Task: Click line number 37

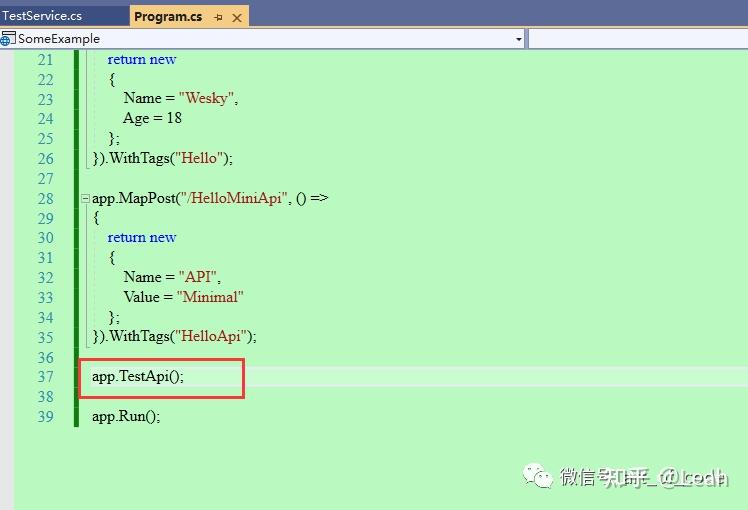Action: 45,377
